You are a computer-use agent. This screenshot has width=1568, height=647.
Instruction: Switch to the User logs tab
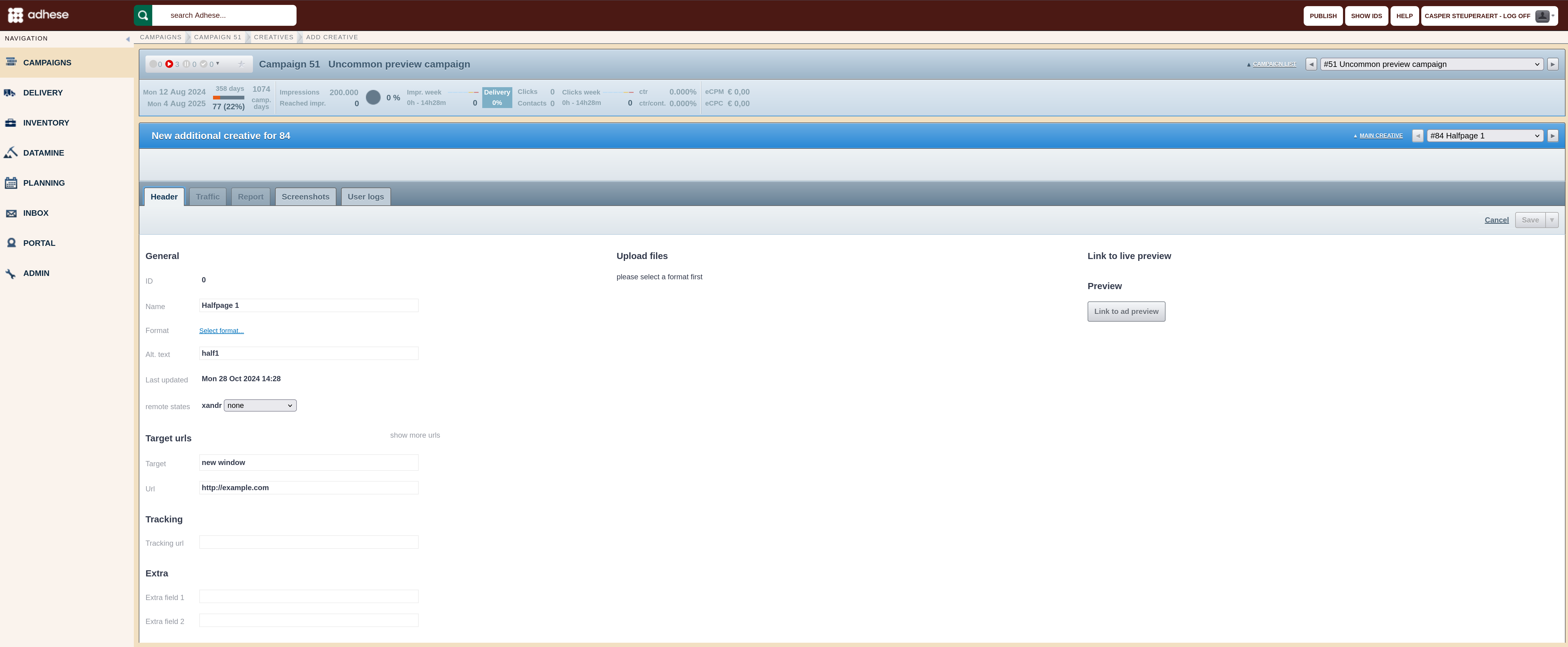pos(366,197)
